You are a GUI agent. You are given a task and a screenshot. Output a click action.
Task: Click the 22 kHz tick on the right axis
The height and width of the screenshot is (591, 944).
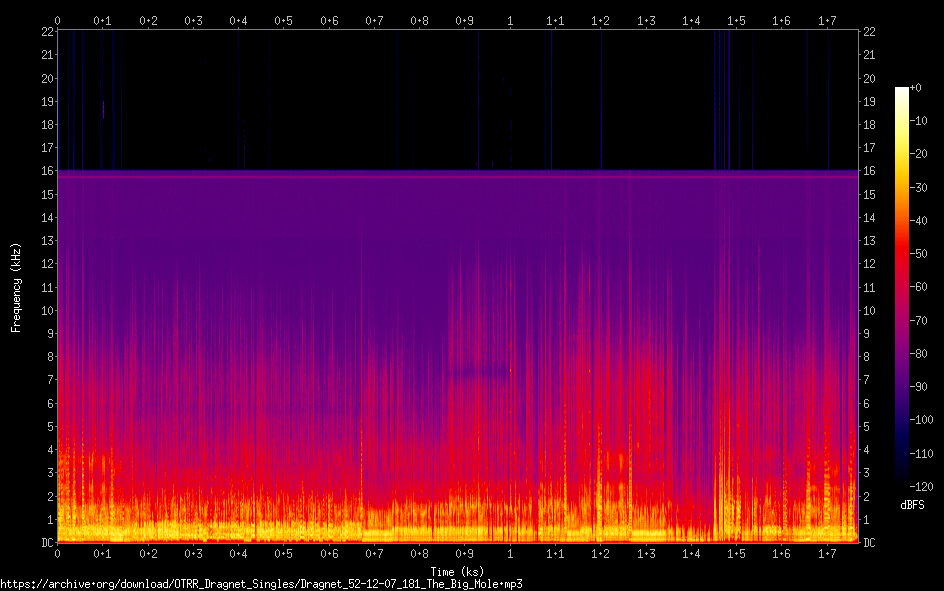coord(869,31)
